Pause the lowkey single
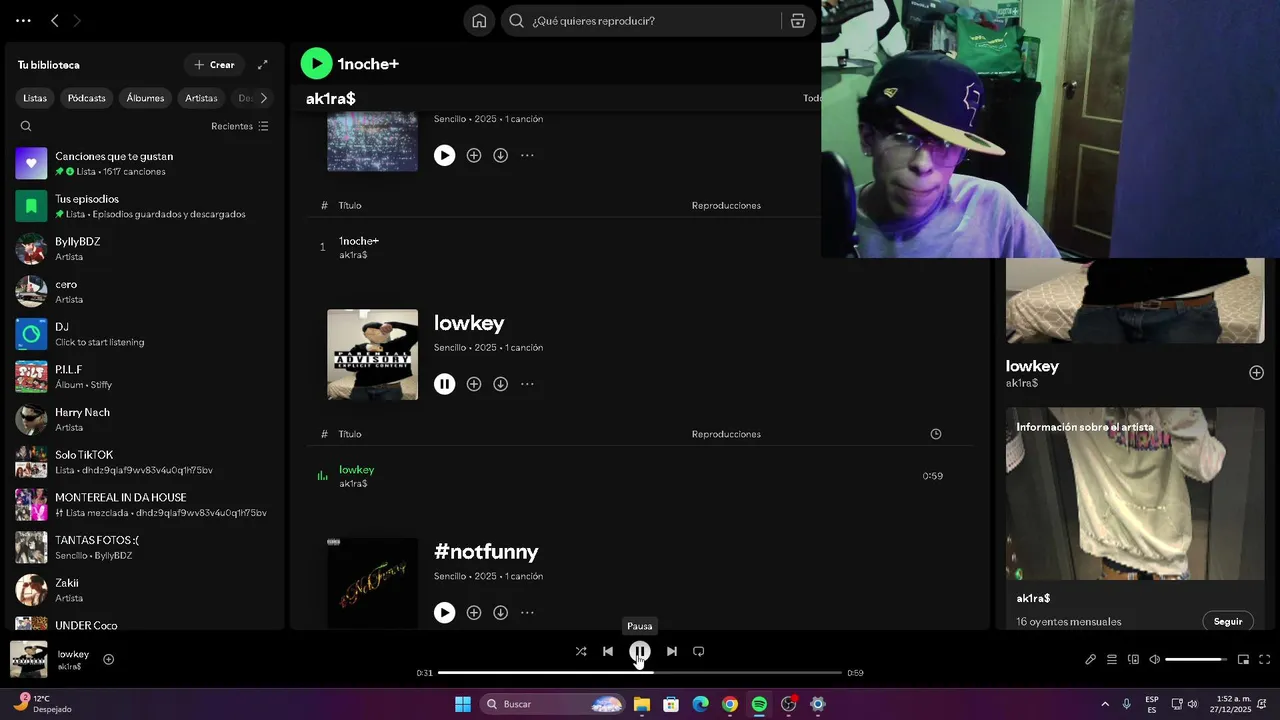Viewport: 1280px width, 720px height. click(444, 384)
